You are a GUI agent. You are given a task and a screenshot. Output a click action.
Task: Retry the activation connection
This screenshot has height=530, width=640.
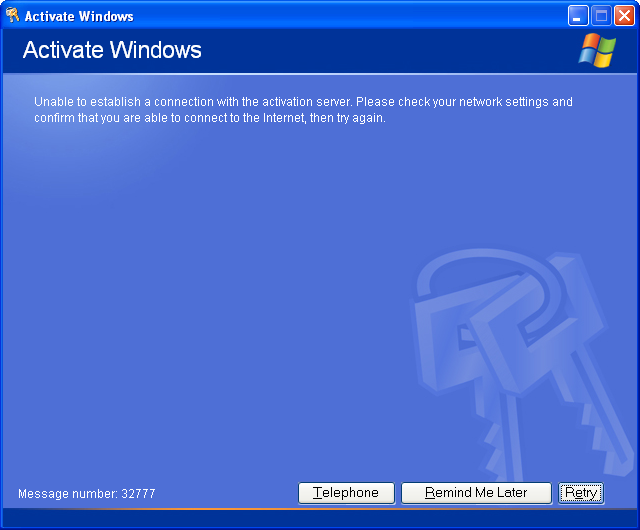(581, 493)
